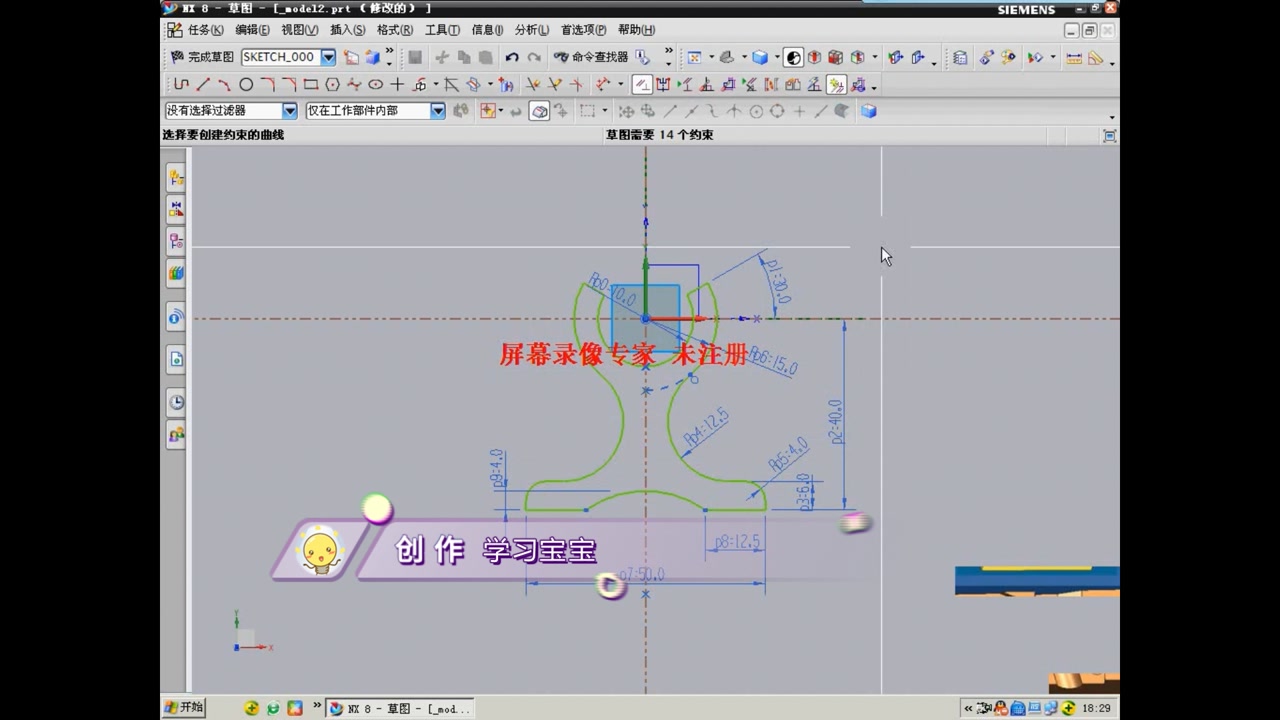Screen dimensions: 1280x720
Task: Open the Analysis (分析) menu
Action: [x=531, y=30]
